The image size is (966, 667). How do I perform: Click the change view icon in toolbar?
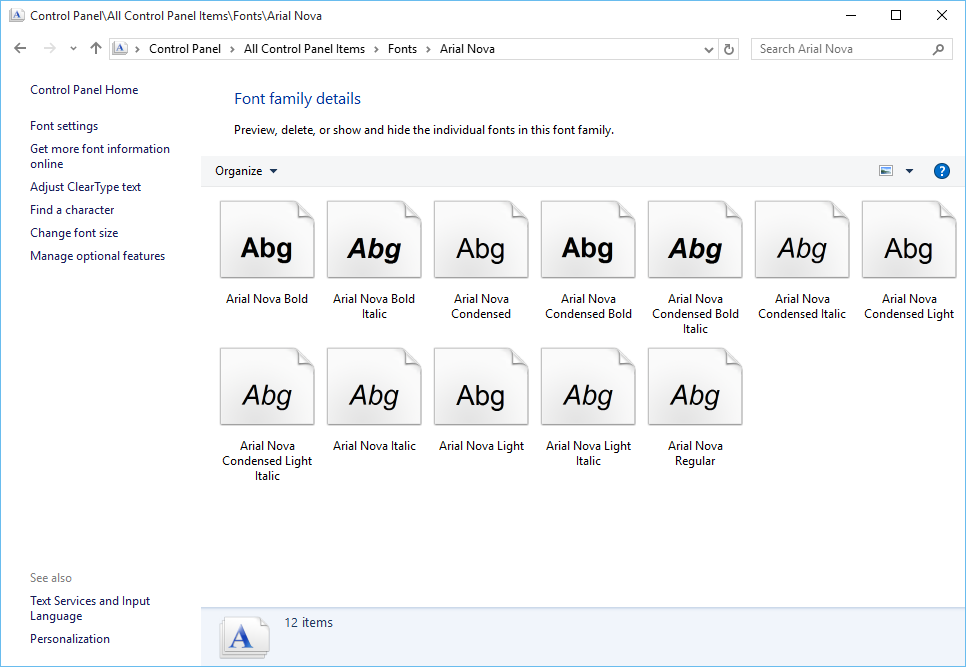click(x=886, y=171)
